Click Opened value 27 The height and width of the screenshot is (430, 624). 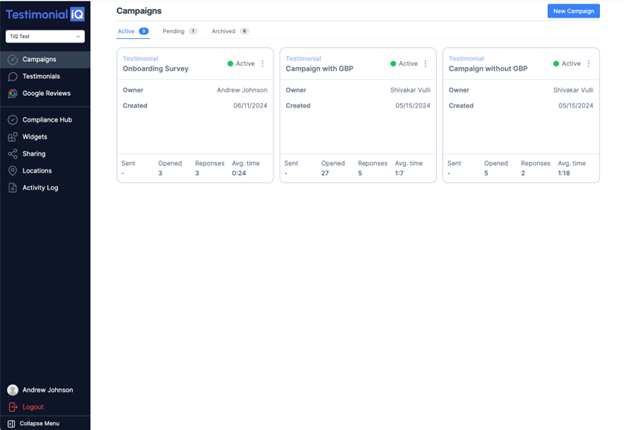325,173
